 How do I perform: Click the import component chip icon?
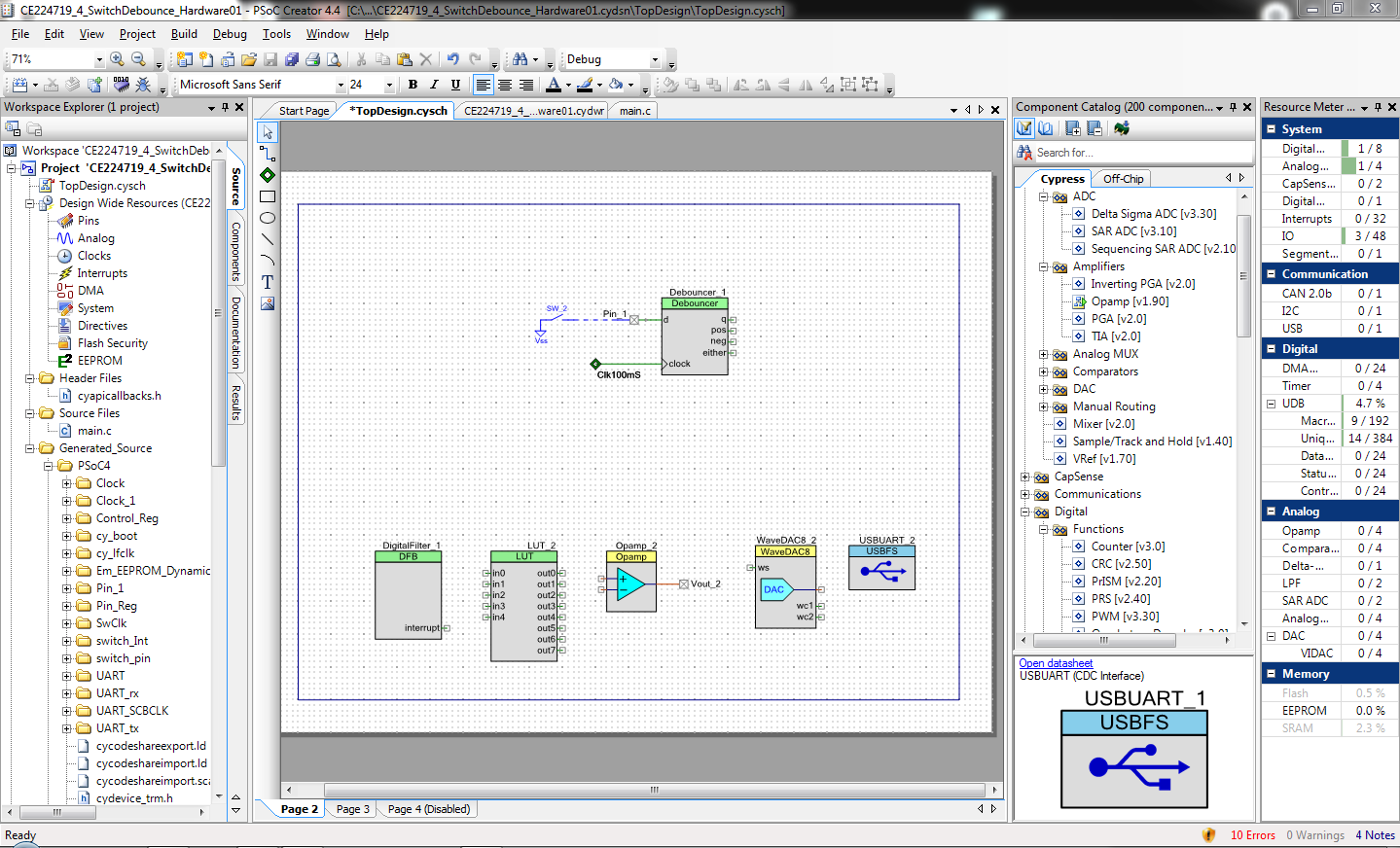(x=1122, y=128)
